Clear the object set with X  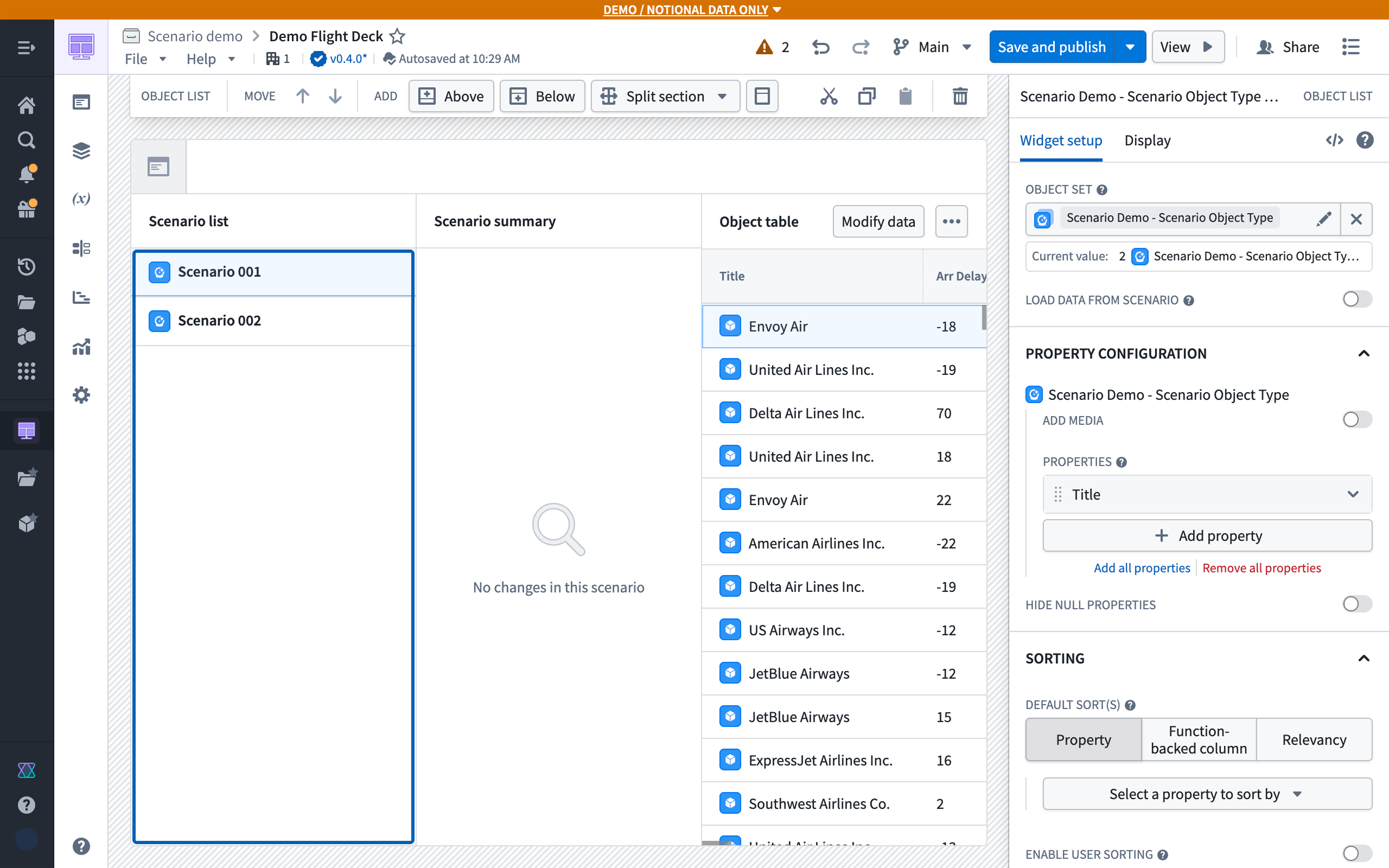point(1356,219)
